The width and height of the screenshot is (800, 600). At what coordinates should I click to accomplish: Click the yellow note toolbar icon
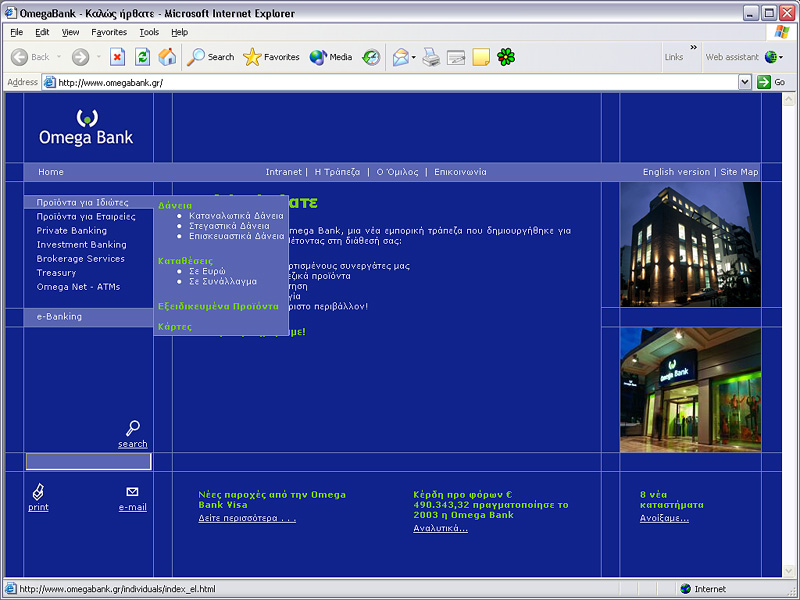(x=481, y=57)
